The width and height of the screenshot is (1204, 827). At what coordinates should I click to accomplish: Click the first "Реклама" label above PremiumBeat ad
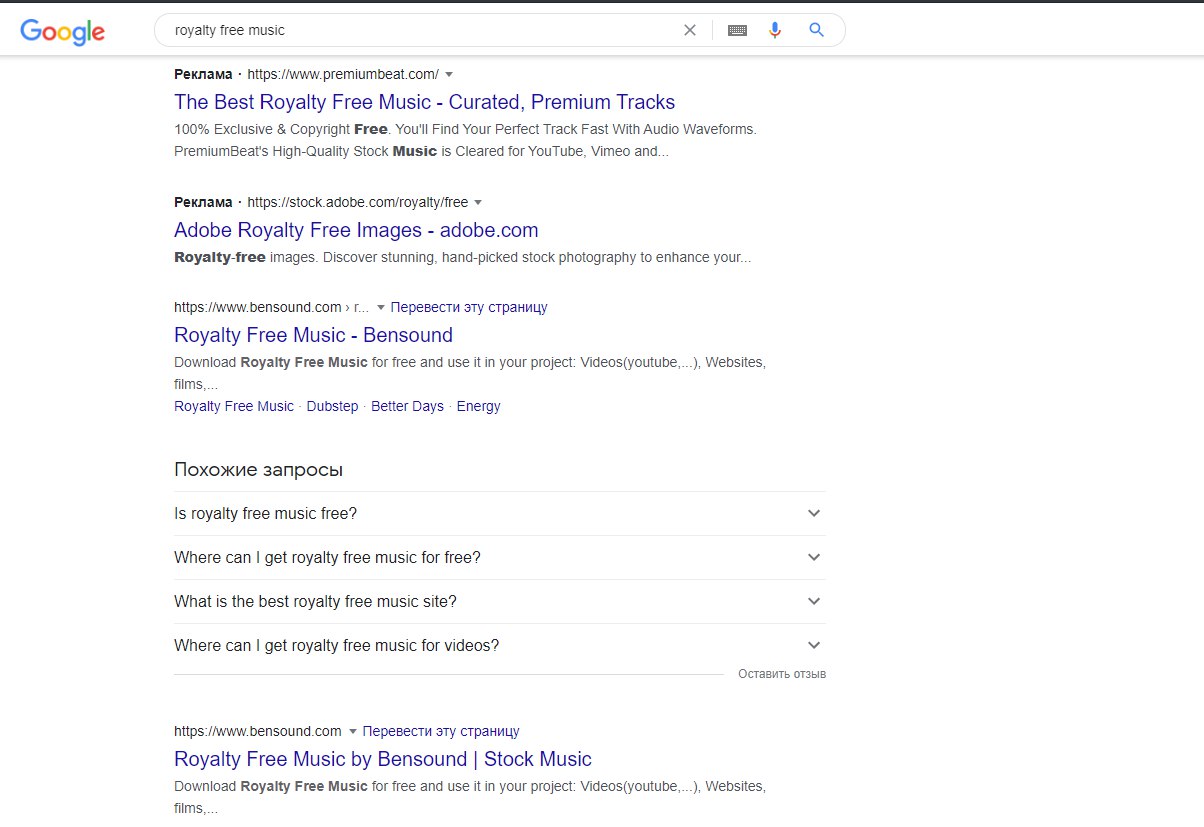203,74
